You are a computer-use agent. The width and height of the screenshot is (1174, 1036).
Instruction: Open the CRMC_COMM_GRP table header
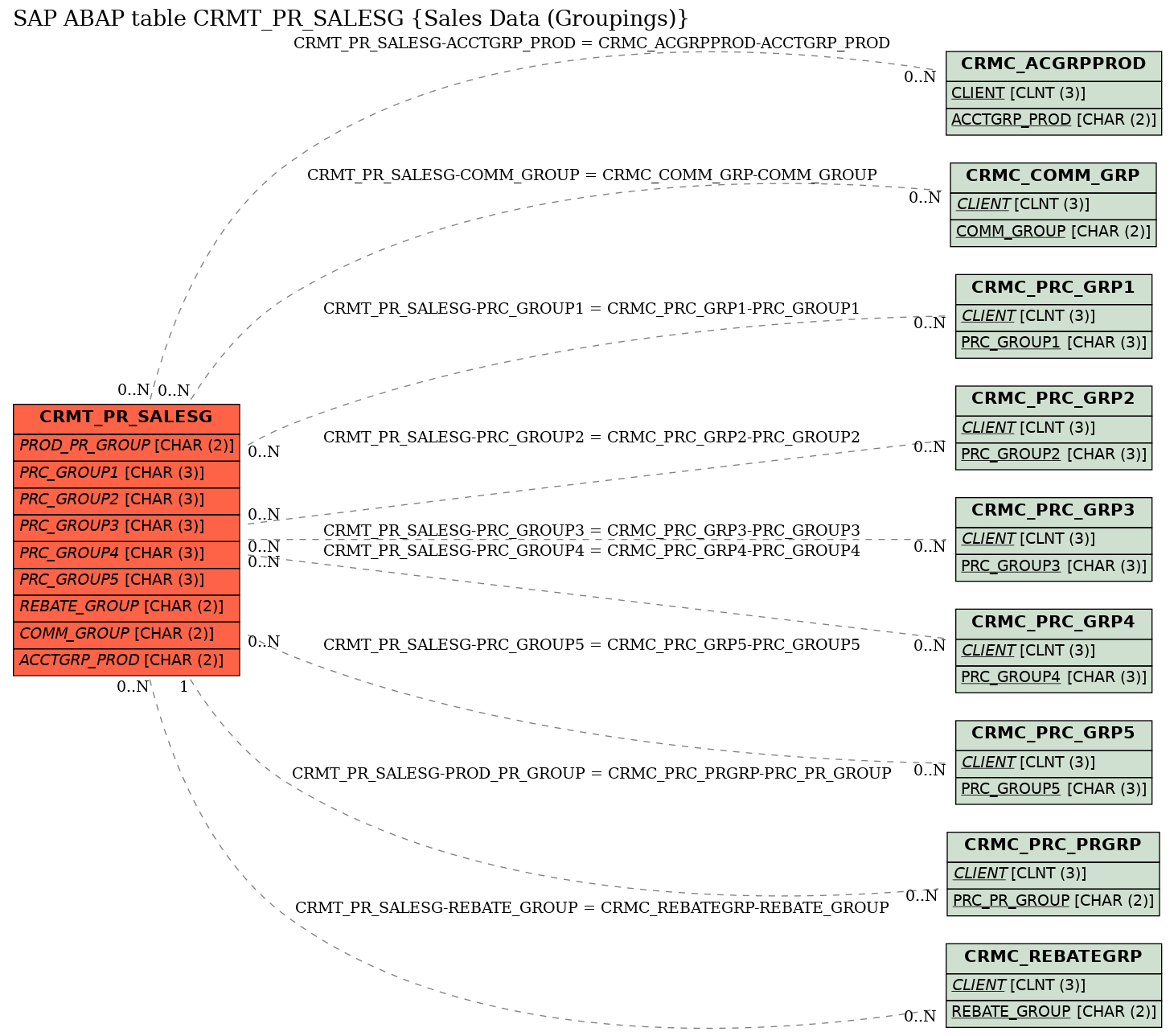[x=1053, y=177]
